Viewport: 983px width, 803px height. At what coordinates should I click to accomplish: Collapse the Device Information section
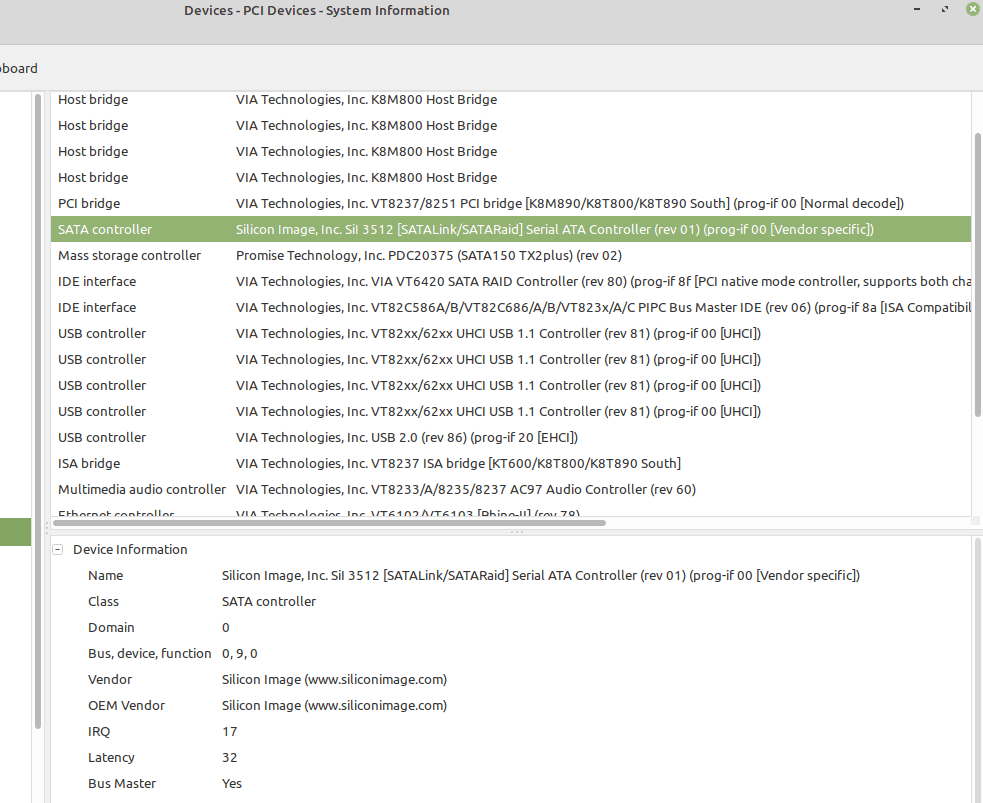58,550
